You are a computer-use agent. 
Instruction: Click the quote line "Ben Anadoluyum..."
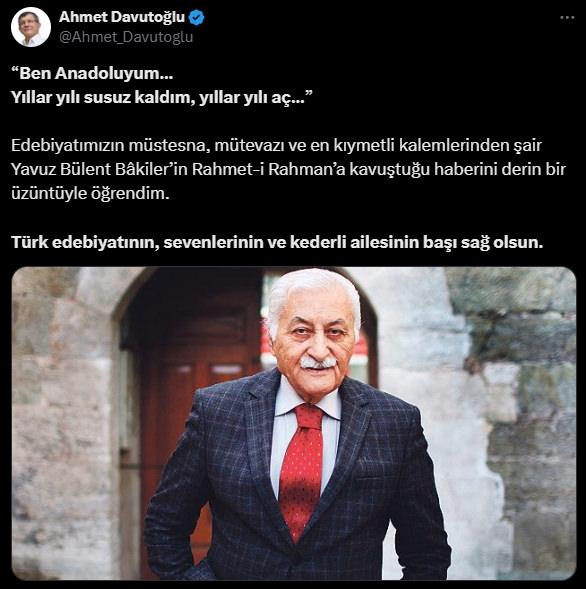pyautogui.click(x=92, y=73)
